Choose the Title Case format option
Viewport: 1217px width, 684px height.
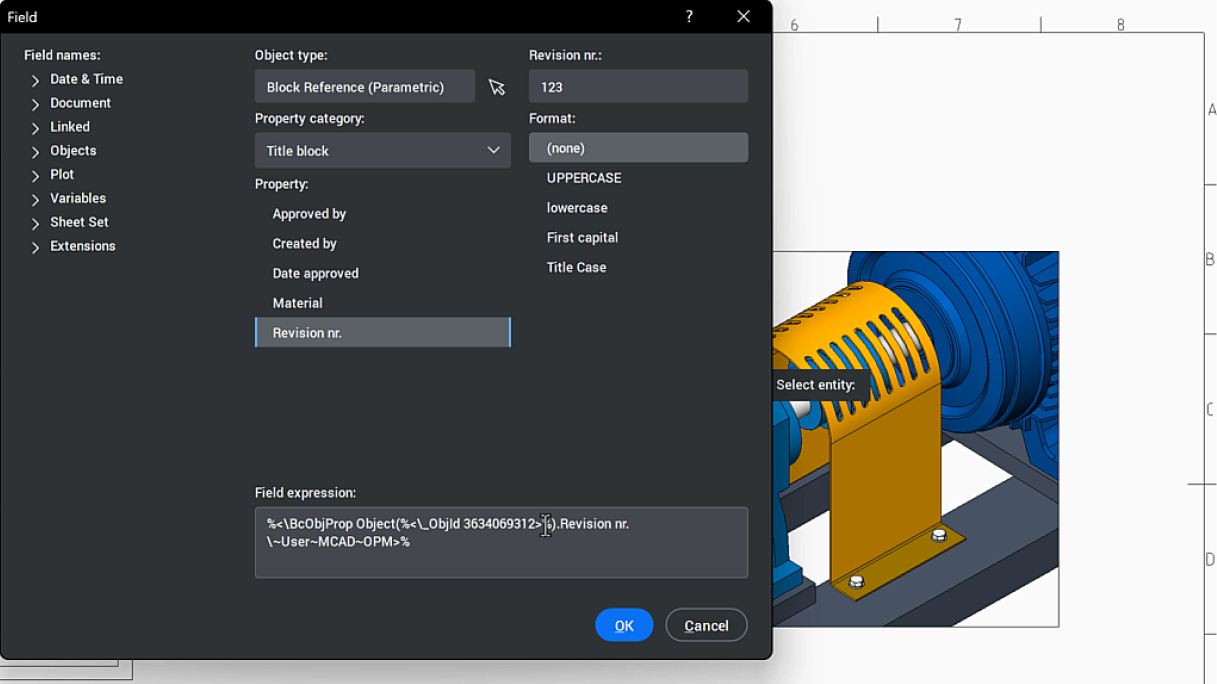pos(579,267)
